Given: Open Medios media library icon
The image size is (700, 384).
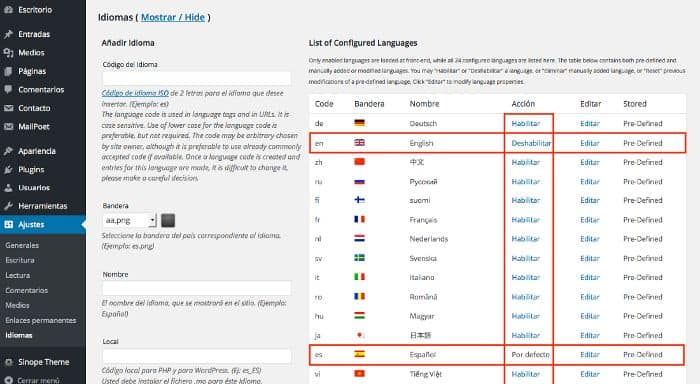Looking at the screenshot, I should click(x=8, y=53).
